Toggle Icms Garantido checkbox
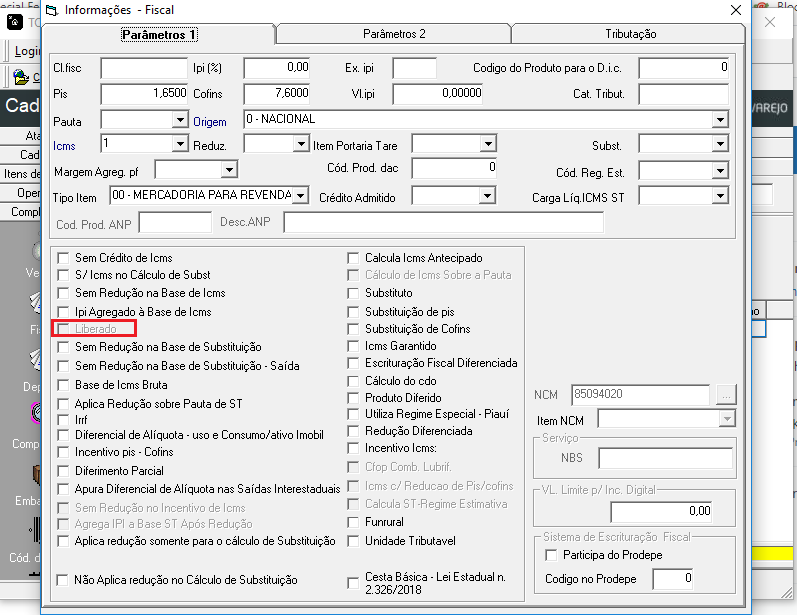Screen dimensions: 797x615 tap(353, 347)
